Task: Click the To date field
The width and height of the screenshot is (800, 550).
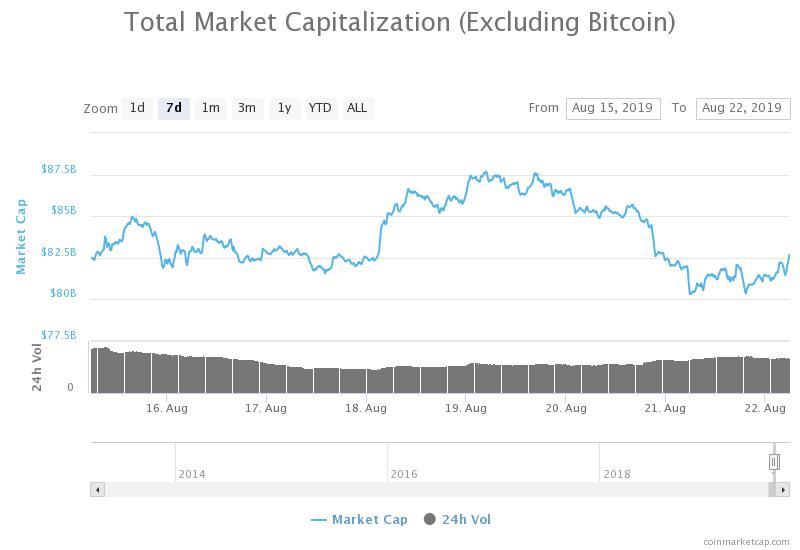Action: coord(741,108)
